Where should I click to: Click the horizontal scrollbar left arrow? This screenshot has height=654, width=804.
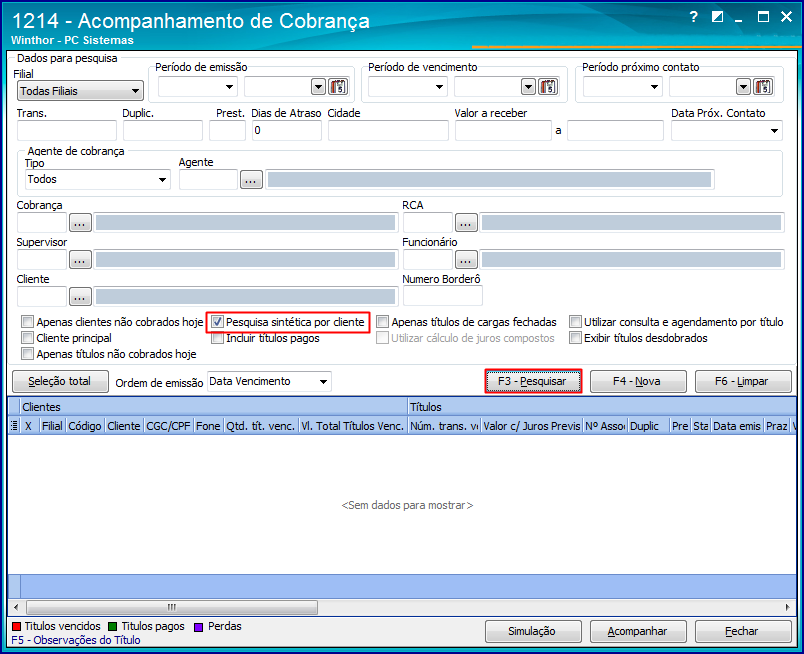pos(16,607)
